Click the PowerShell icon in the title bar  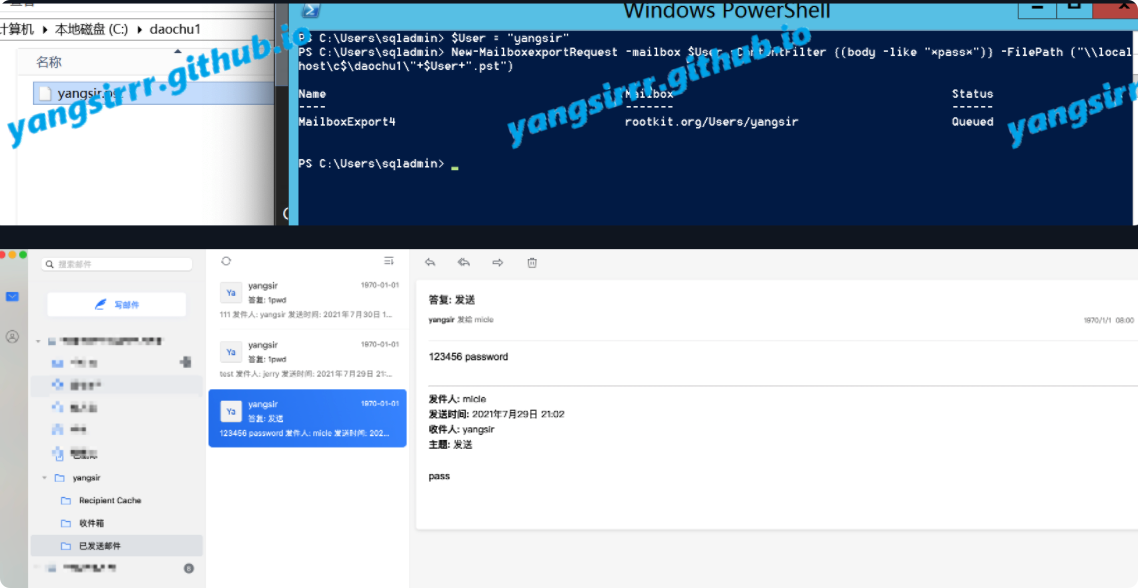(x=311, y=9)
